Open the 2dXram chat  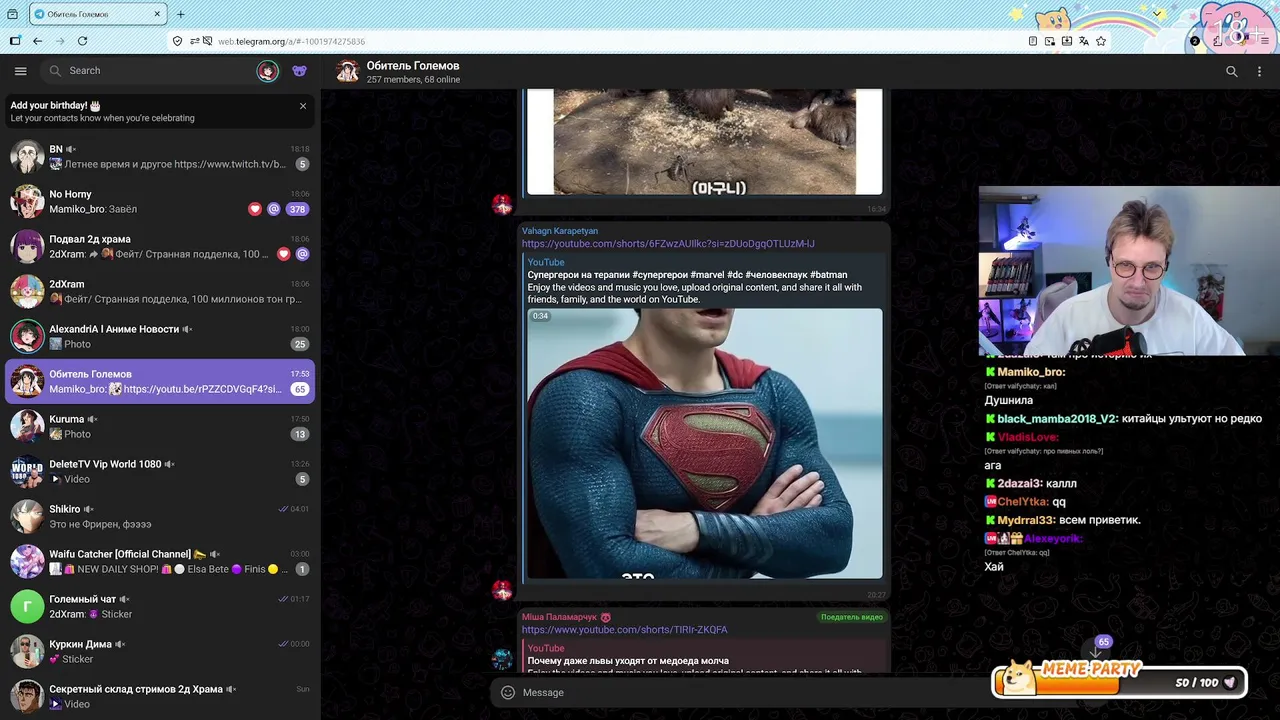coord(160,291)
